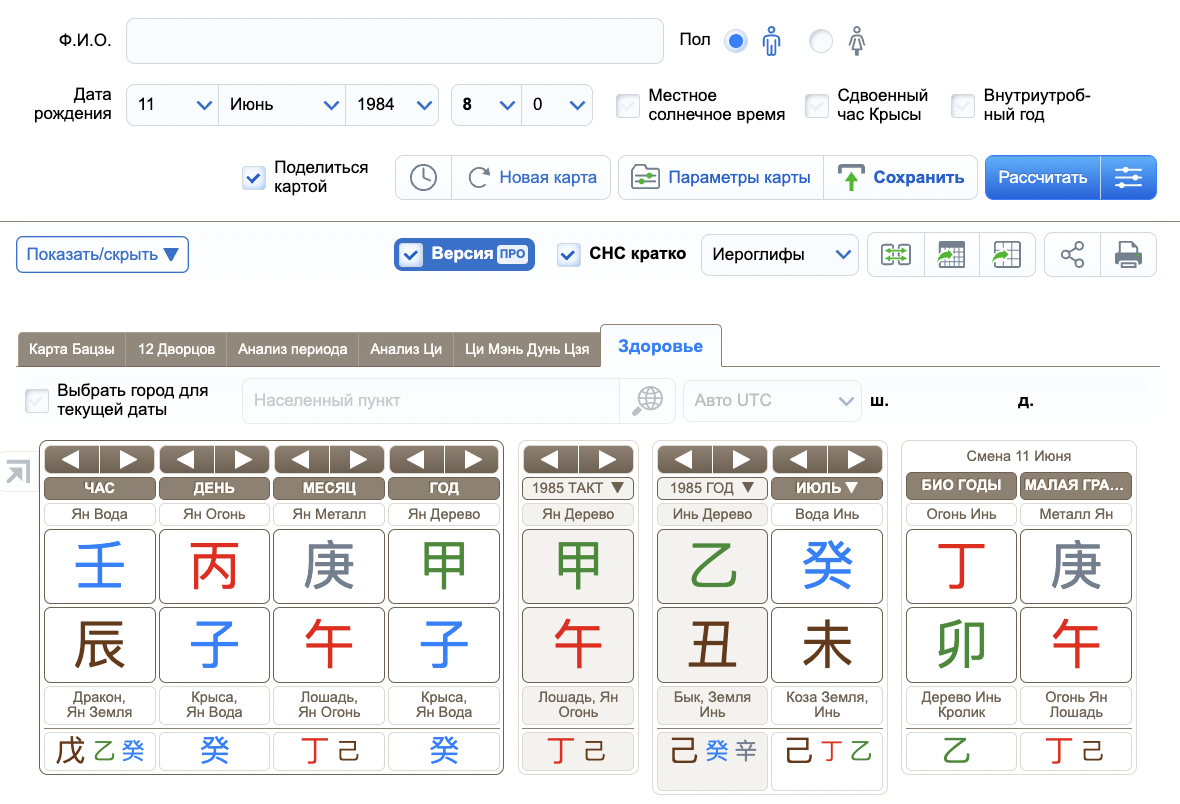Expand the 'Показать/скрыть' dropdown
This screenshot has height=804, width=1180.
coord(102,254)
